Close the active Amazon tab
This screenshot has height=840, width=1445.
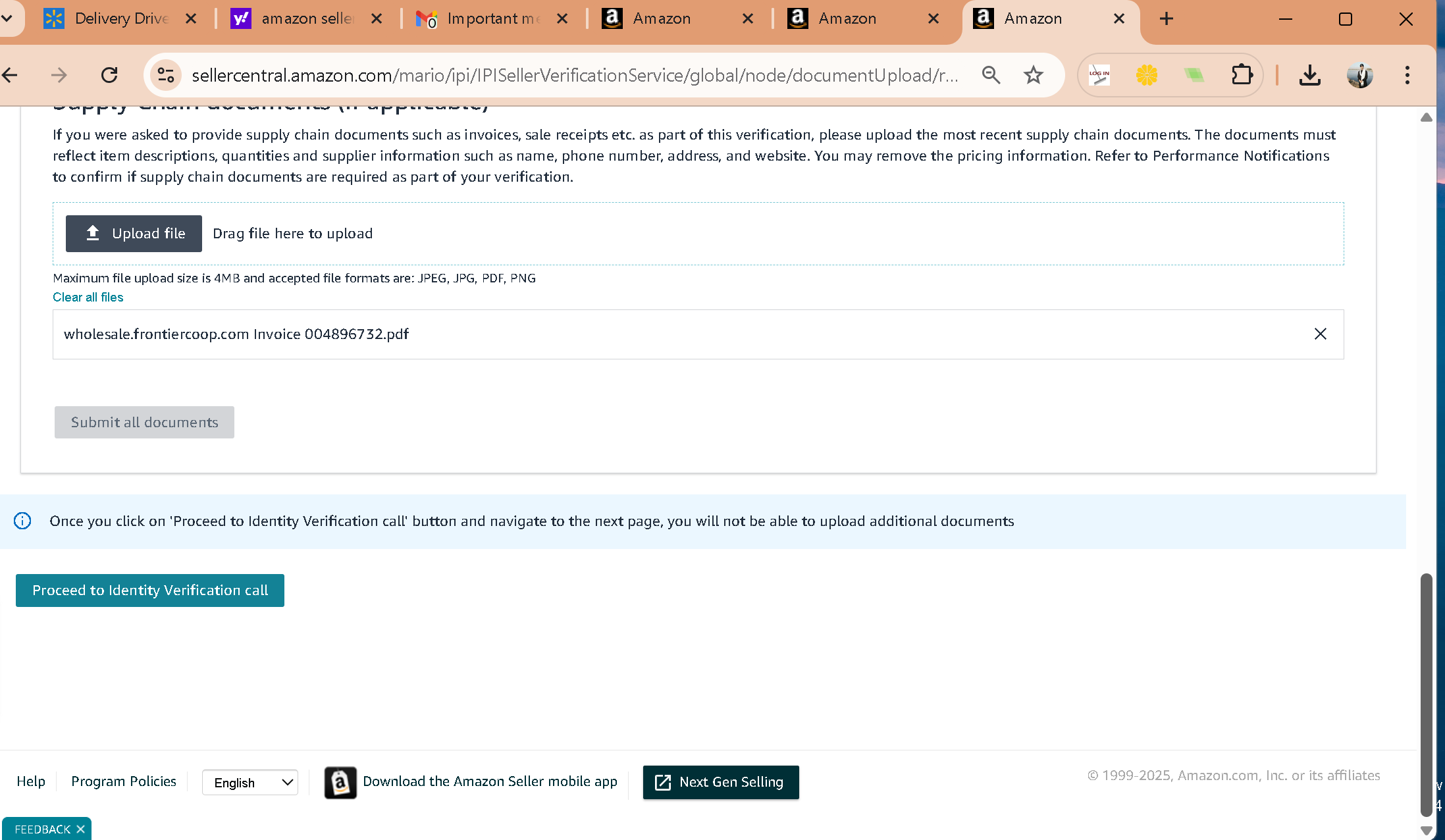[x=1119, y=19]
